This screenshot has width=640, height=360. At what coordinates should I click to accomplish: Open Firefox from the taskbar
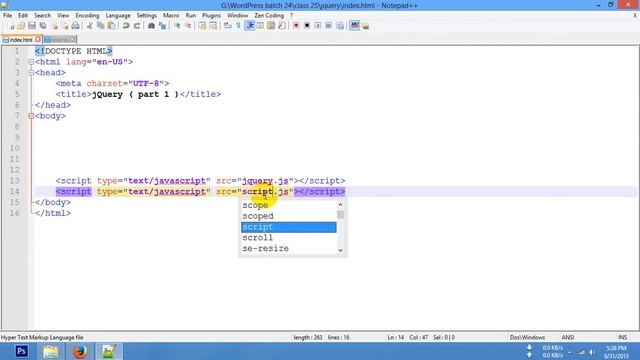(80, 351)
